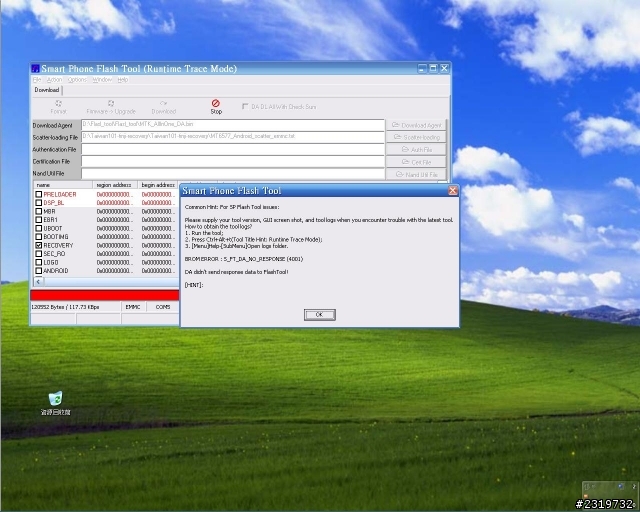Toggle the SEC_RO checkbox
The height and width of the screenshot is (512, 640).
pyautogui.click(x=38, y=254)
